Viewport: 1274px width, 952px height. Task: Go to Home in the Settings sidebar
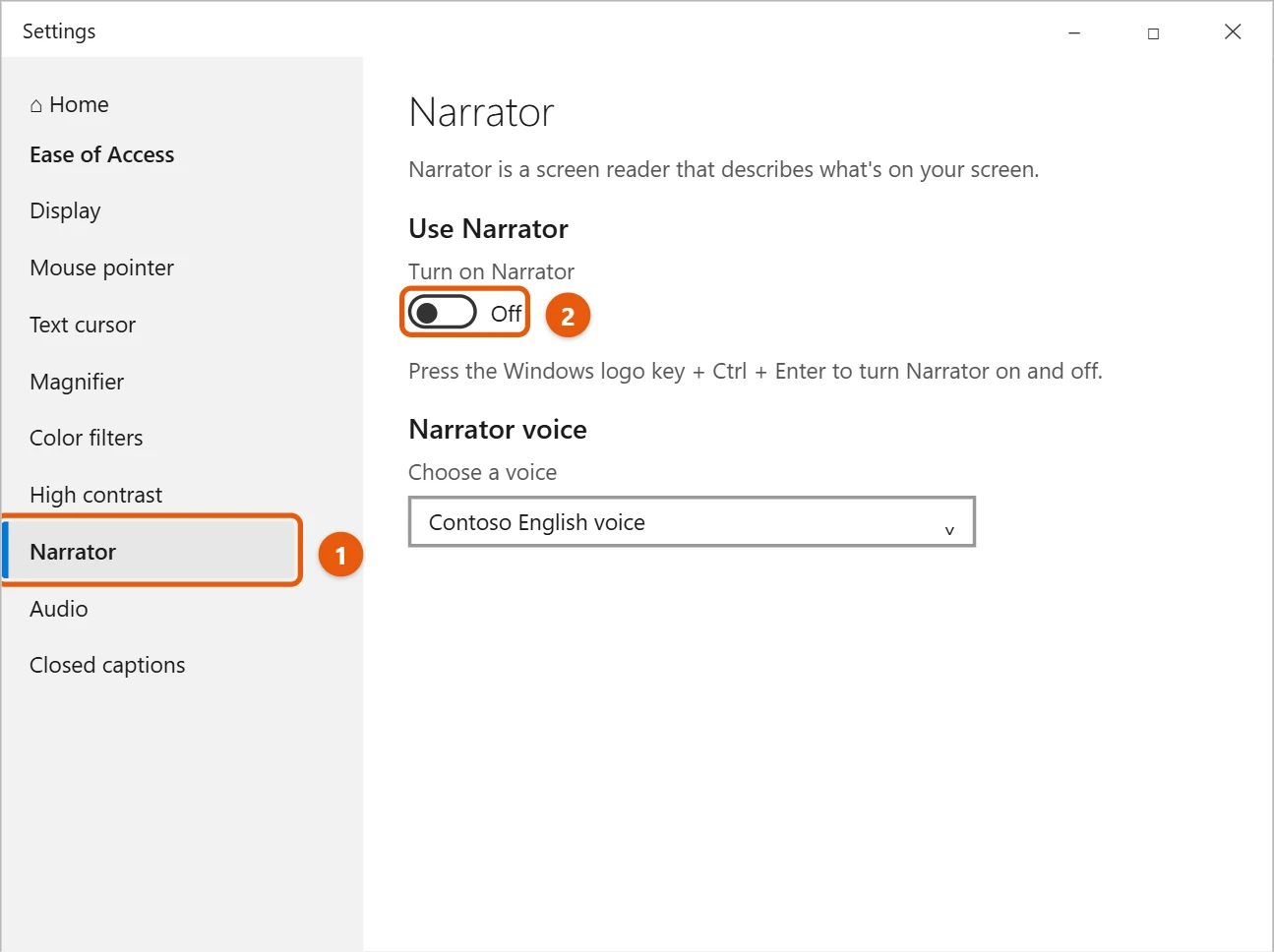69,104
